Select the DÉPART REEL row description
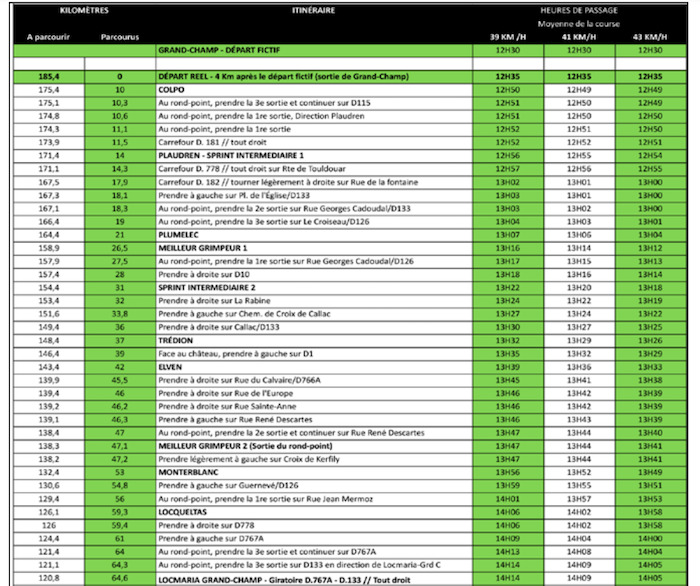This screenshot has height=586, width=700. (x=314, y=77)
